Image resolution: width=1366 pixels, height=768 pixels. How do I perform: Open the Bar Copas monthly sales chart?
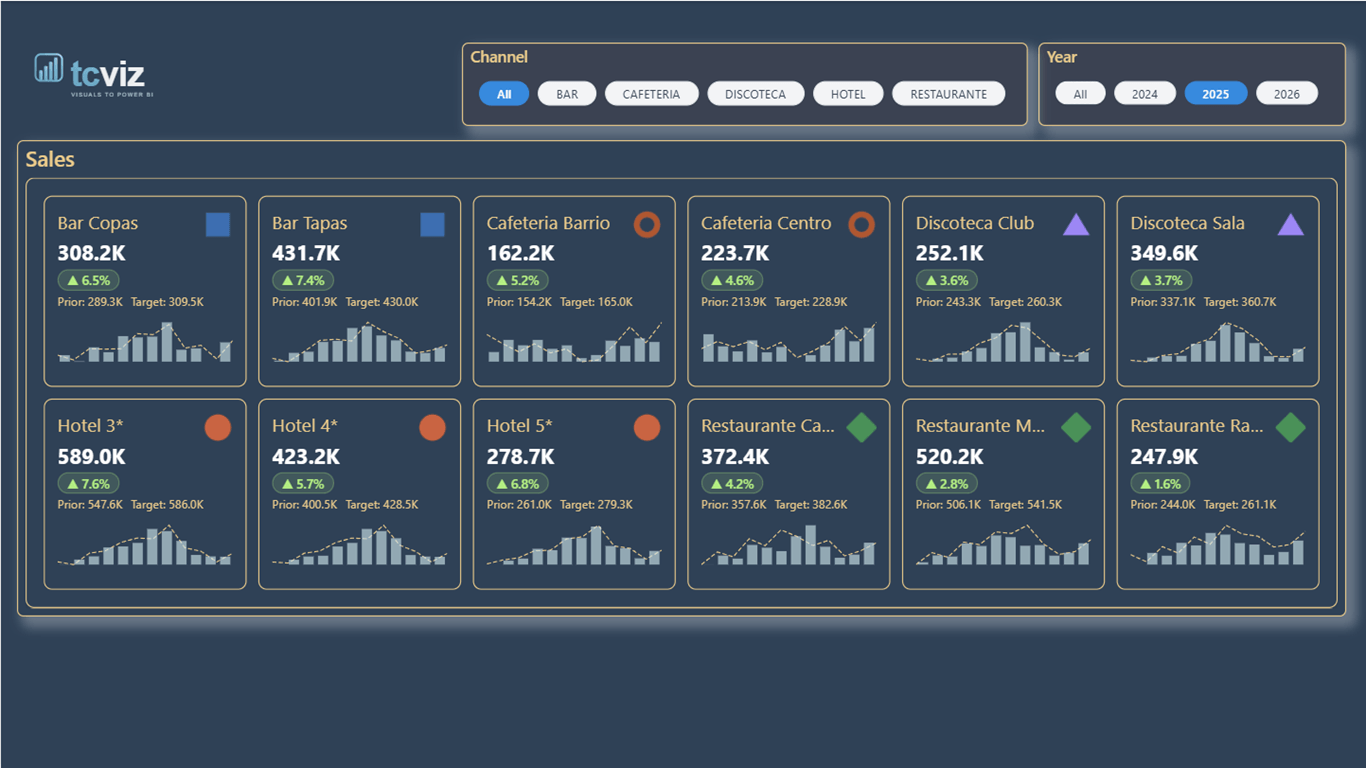[x=145, y=342]
